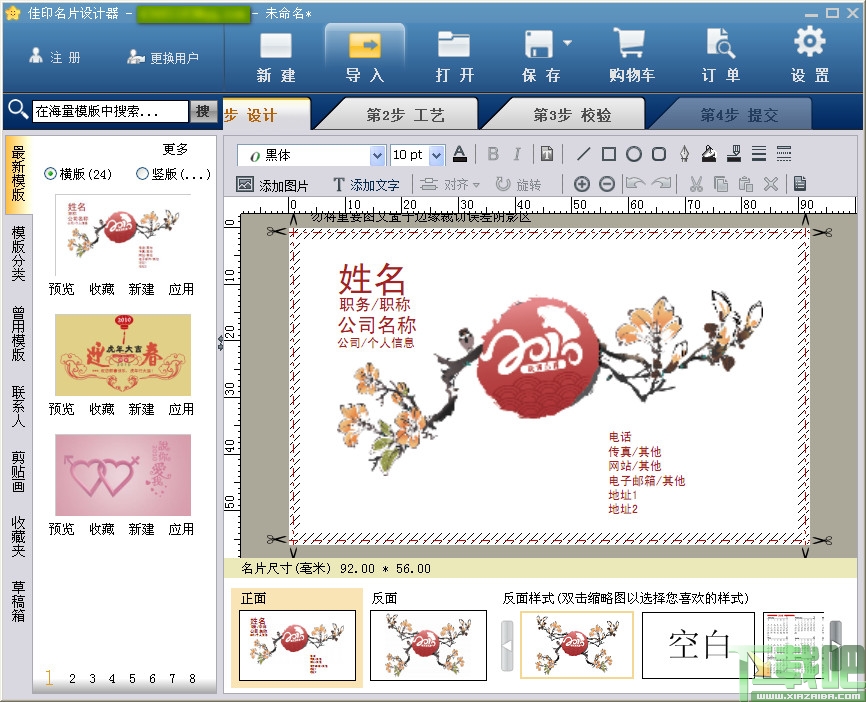Switch to 第2步 工艺 tab
Viewport: 866px width, 702px height.
(405, 115)
